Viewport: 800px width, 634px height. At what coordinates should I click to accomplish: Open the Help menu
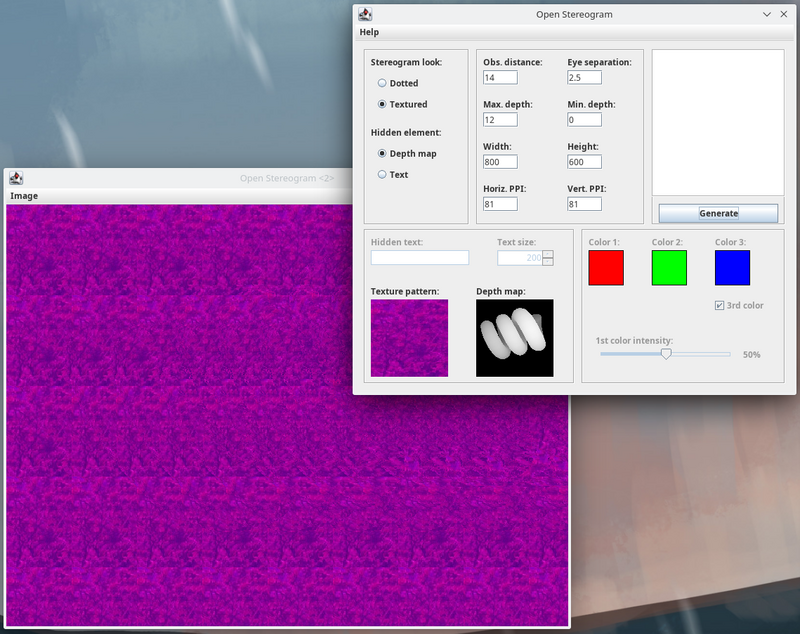coord(369,32)
